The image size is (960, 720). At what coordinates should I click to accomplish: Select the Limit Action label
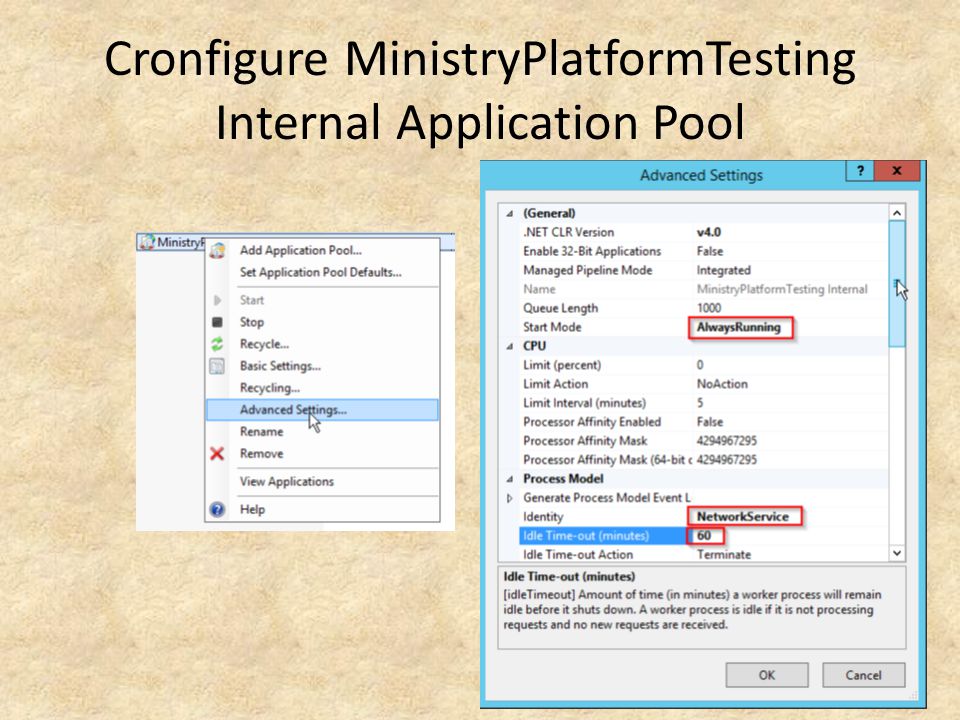pos(555,384)
